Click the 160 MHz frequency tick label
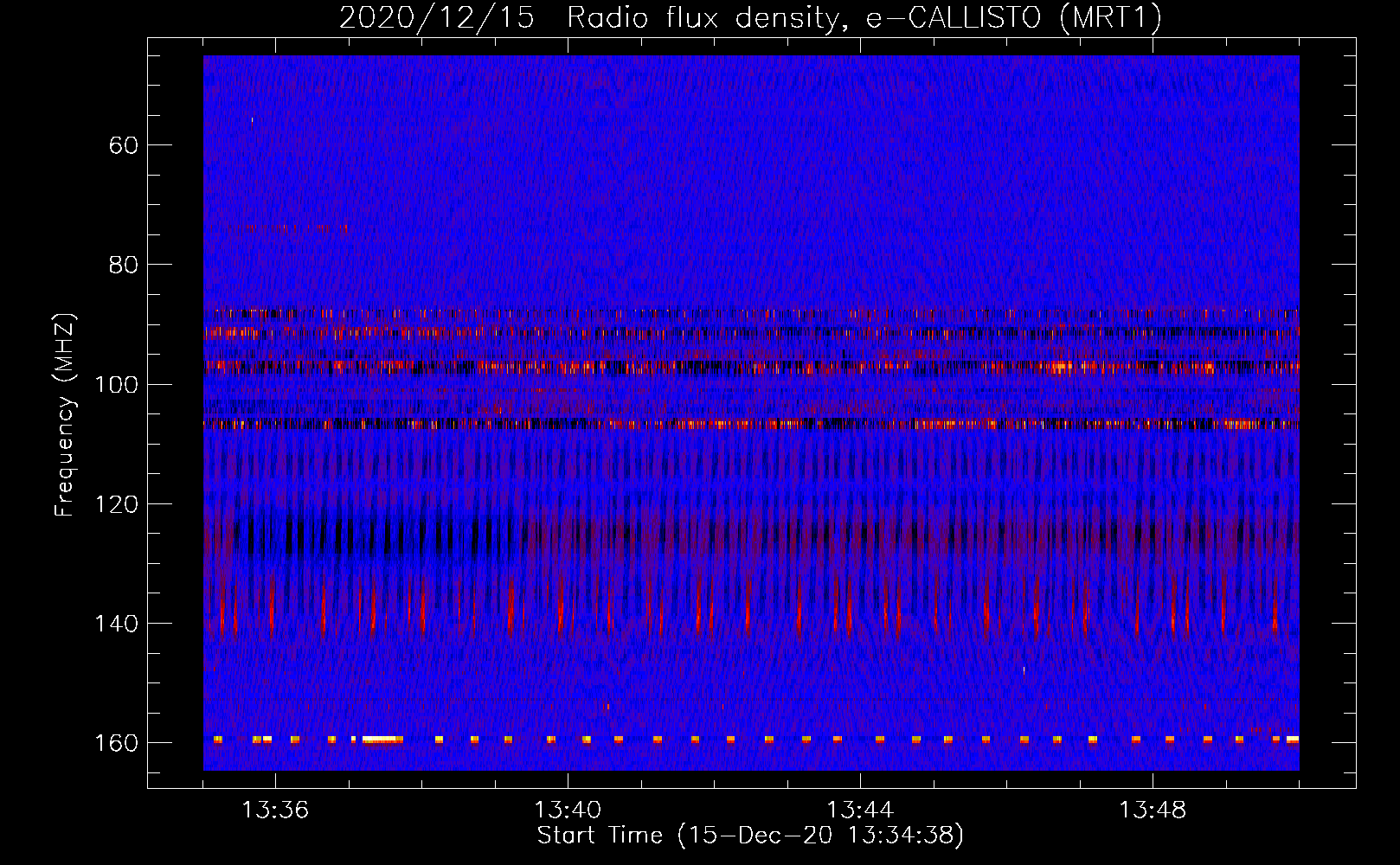Screen dimensions: 1400x865 tap(116, 743)
